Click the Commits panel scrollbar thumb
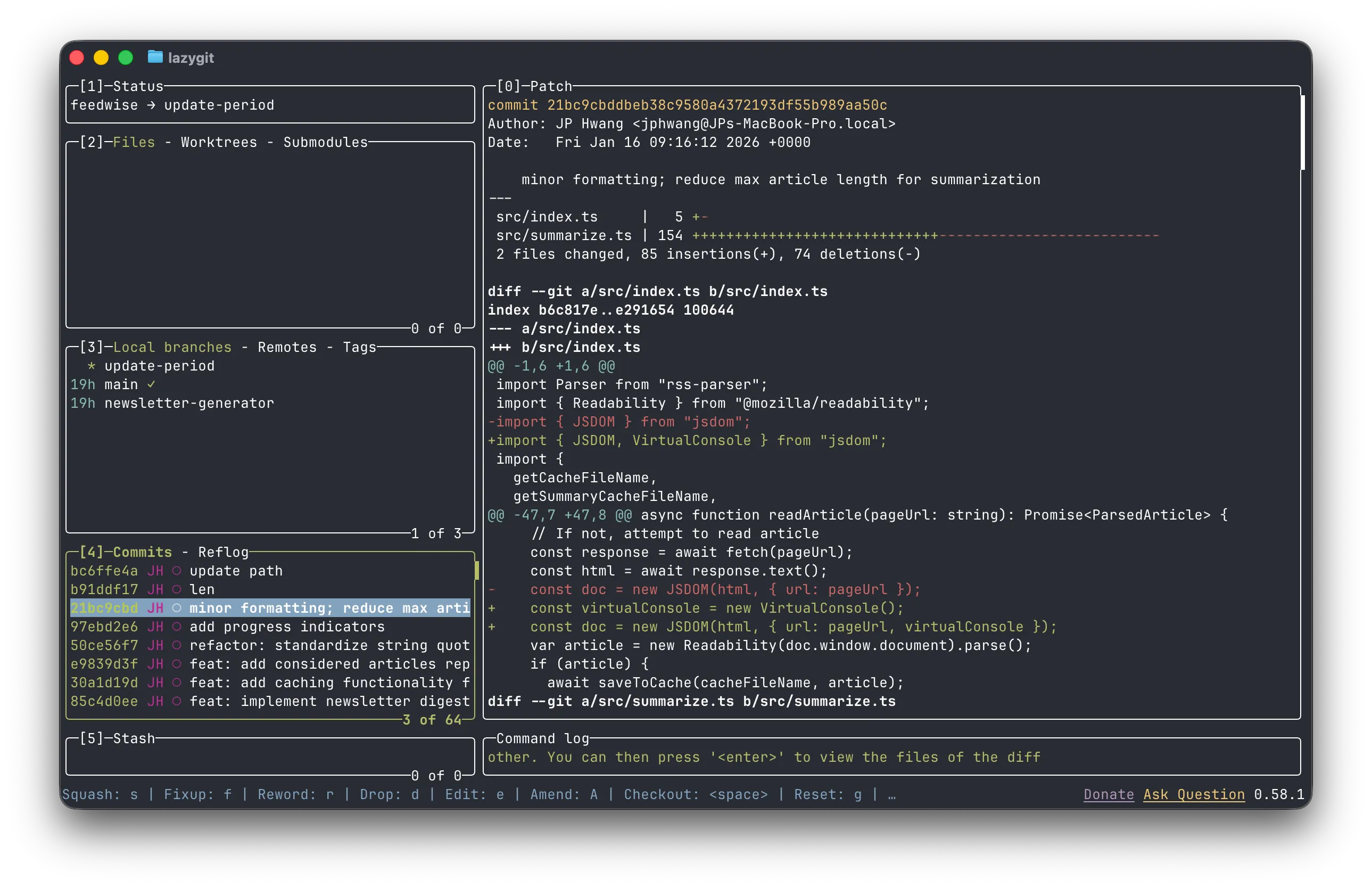 click(477, 570)
